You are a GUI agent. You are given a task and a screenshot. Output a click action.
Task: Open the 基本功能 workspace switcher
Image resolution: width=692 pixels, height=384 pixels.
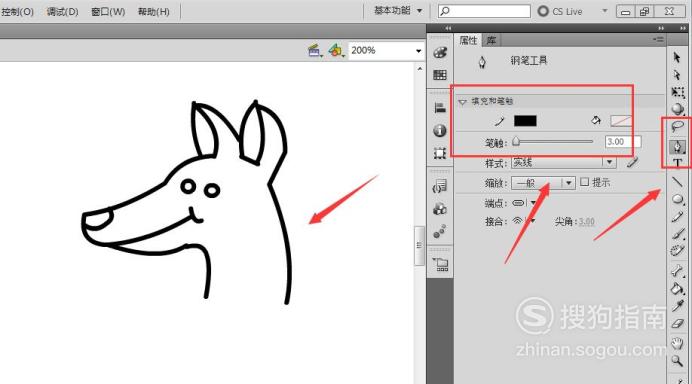click(x=398, y=11)
